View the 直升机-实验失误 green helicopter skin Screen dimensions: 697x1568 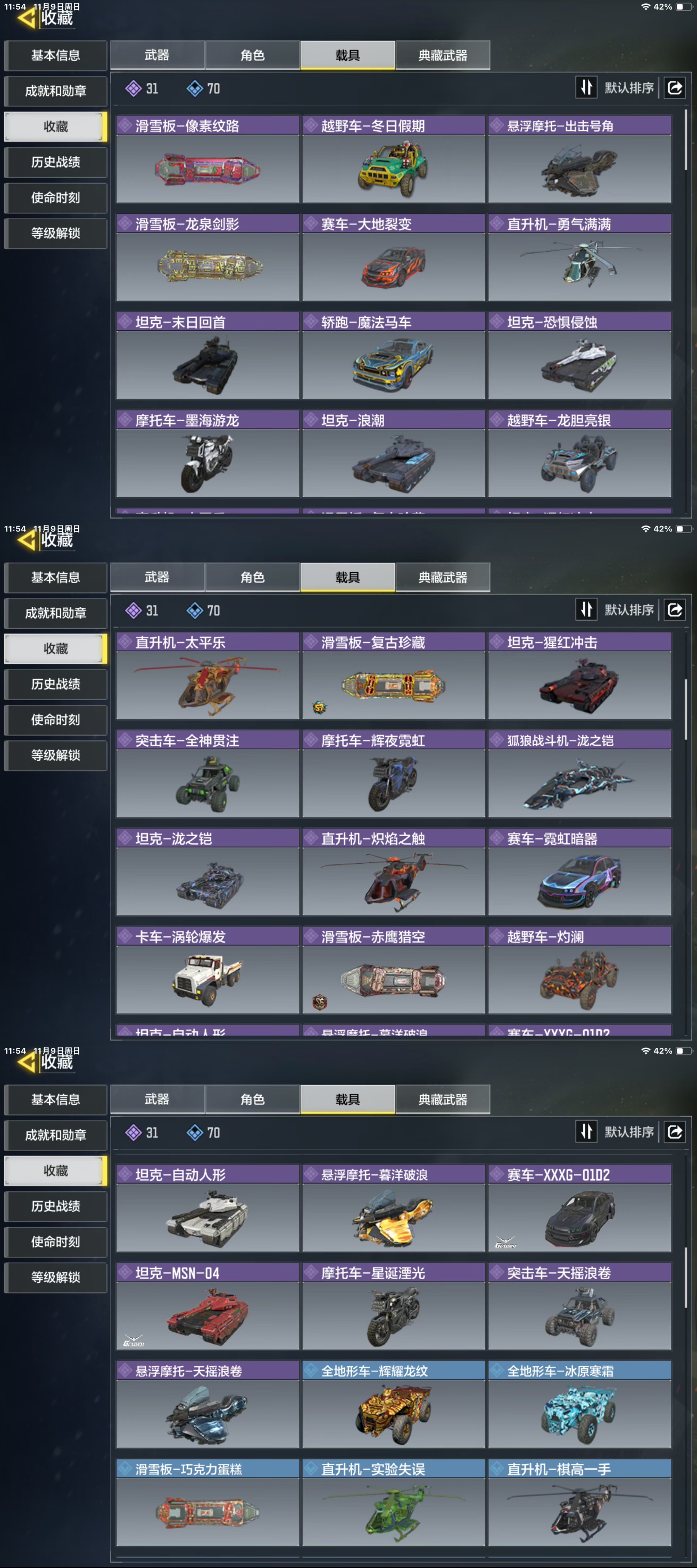click(x=394, y=1502)
